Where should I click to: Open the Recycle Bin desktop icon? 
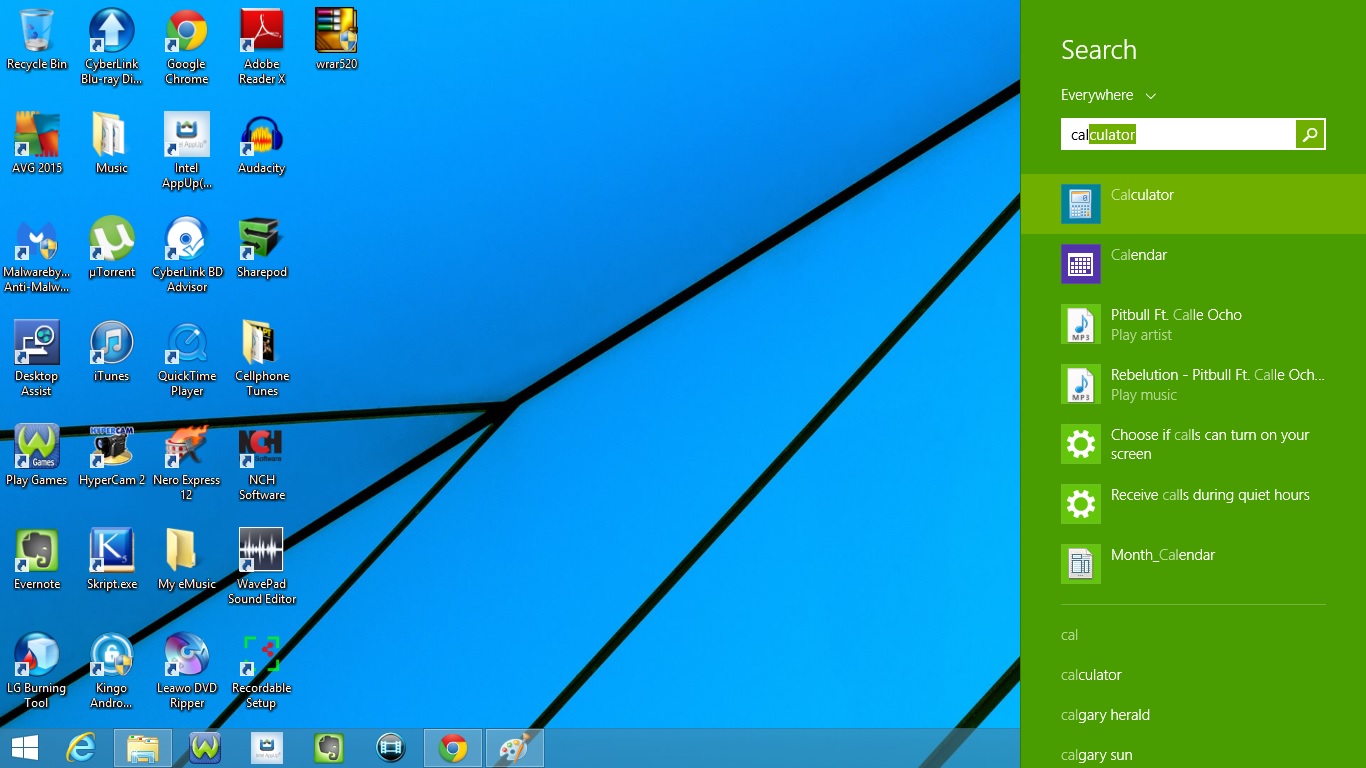(x=37, y=40)
